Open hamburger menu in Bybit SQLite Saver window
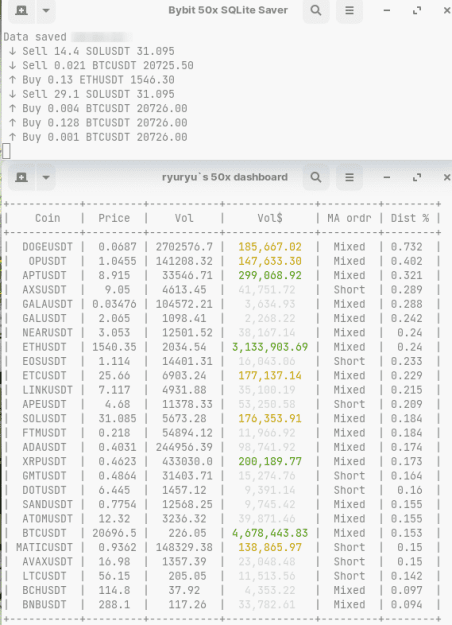This screenshot has width=452, height=625. 349,10
